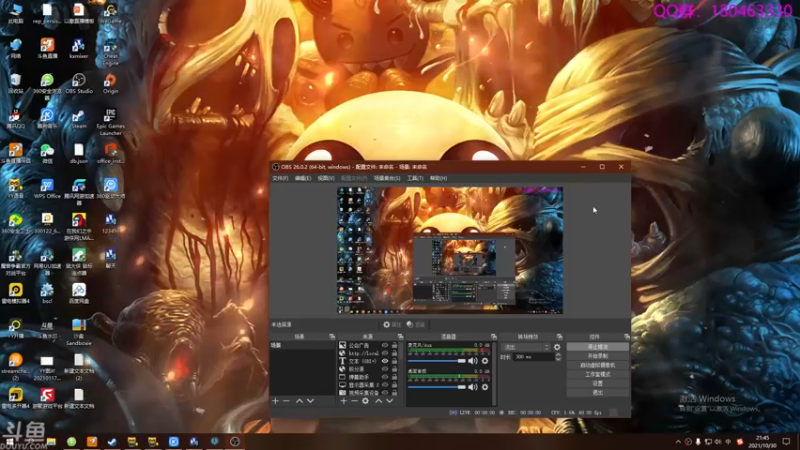Open source properties gear in the Sources toolbar
Image resolution: width=800 pixels, height=450 pixels.
click(x=365, y=401)
